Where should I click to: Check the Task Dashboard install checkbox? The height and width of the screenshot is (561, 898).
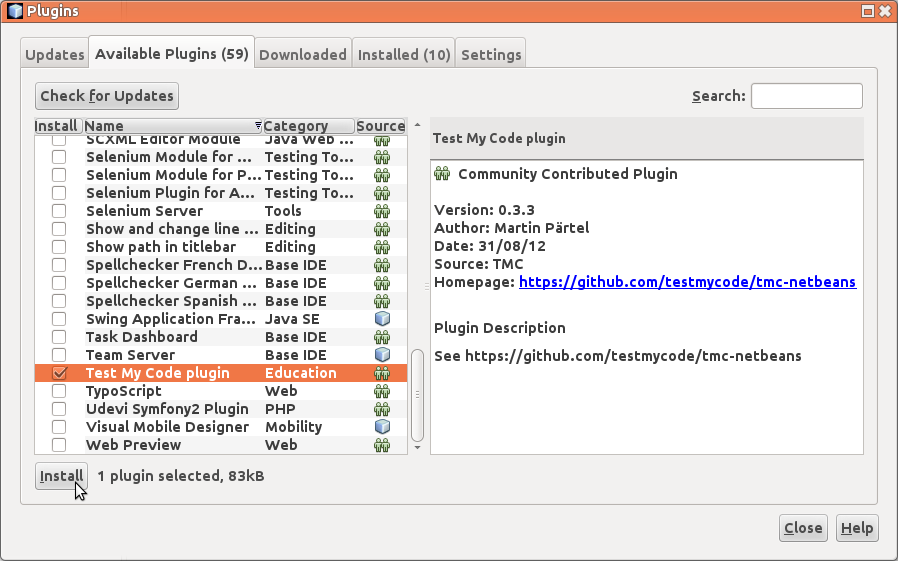coord(59,337)
